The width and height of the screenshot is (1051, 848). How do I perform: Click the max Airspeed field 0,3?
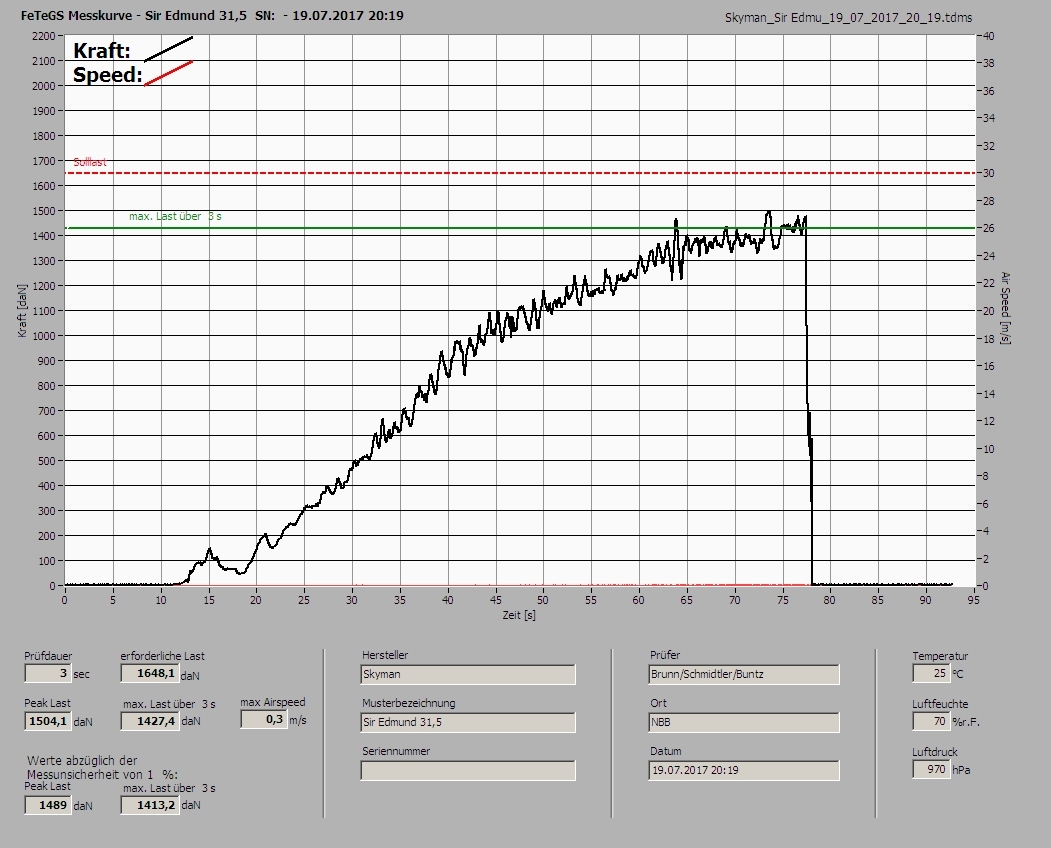[263, 719]
